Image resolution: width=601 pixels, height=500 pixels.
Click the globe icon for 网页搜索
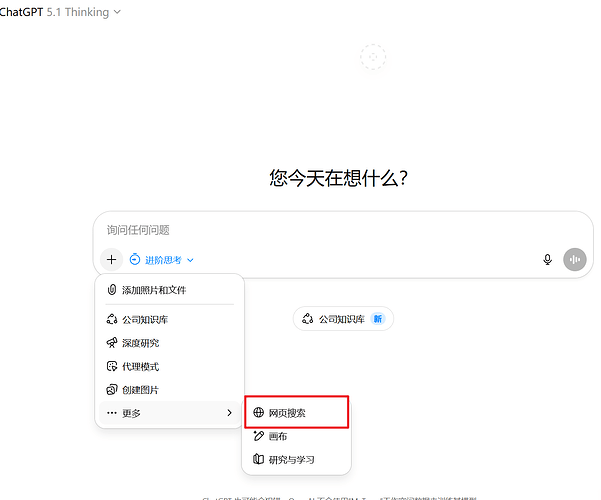(258, 413)
